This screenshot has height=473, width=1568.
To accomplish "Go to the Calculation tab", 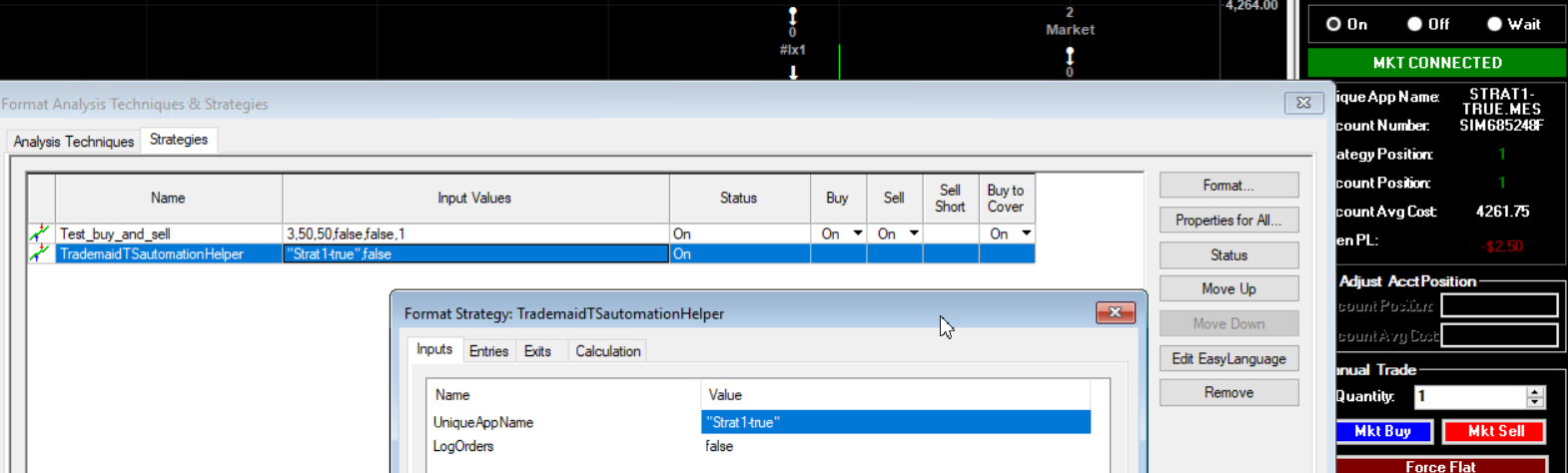I will 607,351.
